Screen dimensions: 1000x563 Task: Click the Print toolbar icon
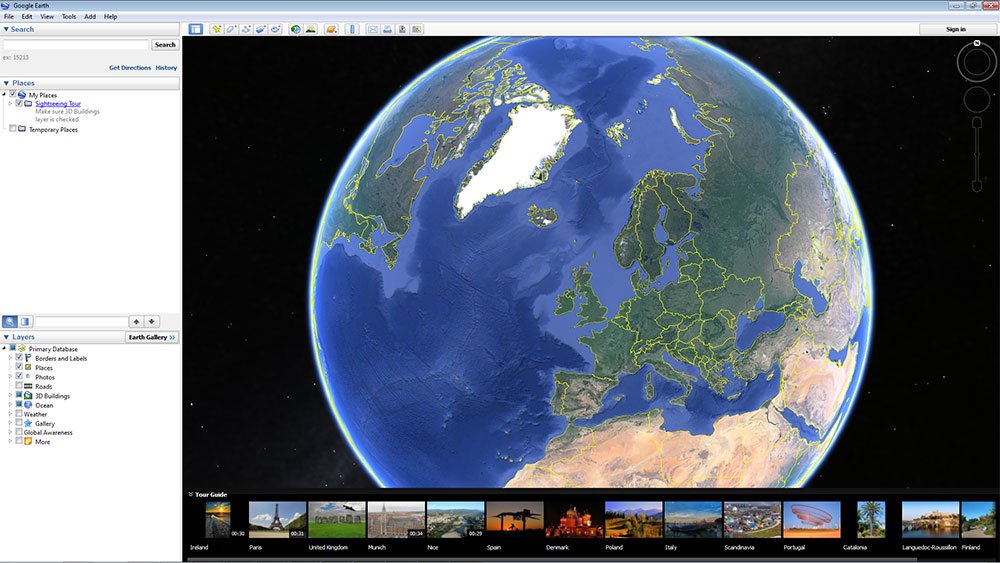coord(387,29)
